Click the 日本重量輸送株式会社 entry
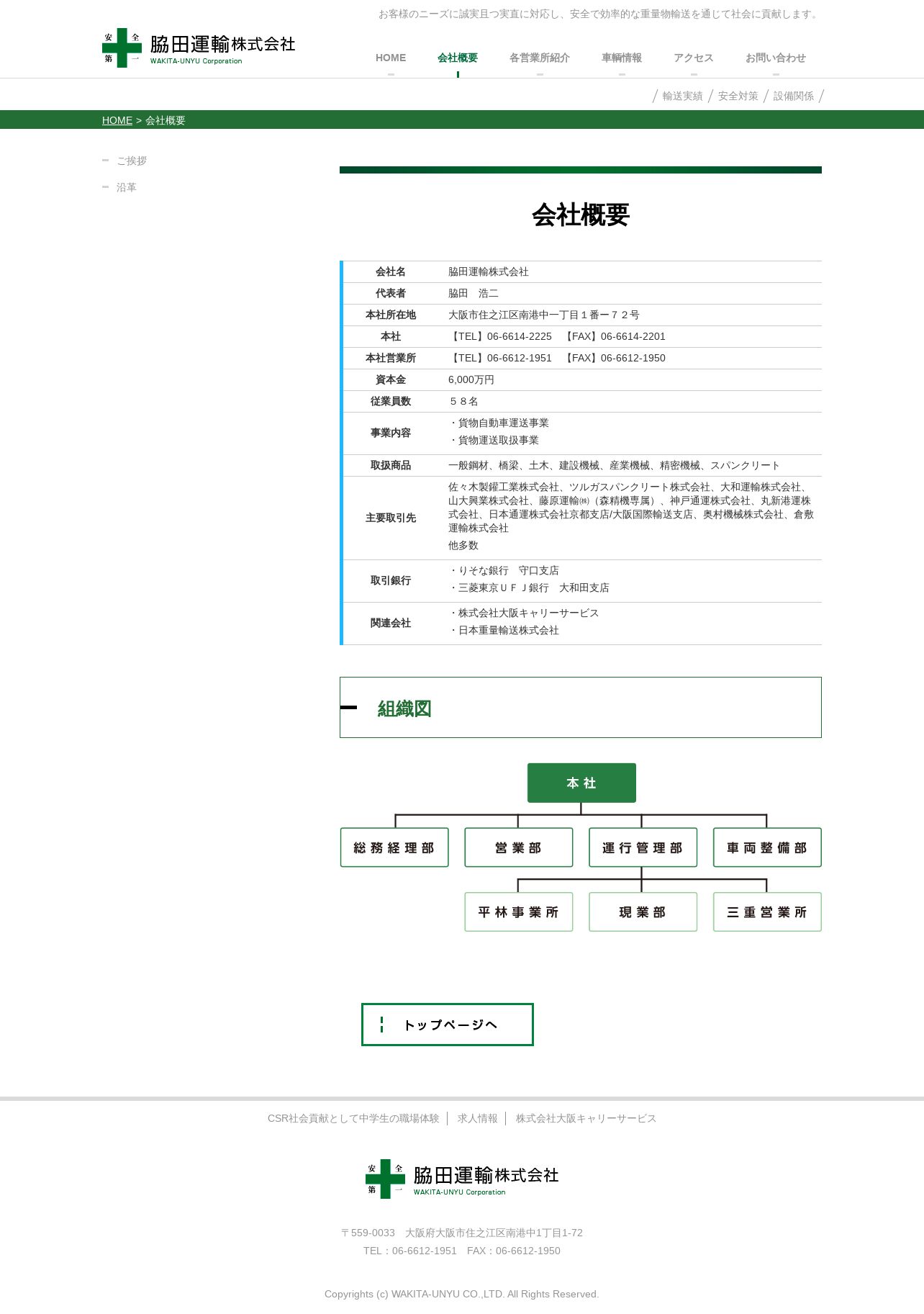The image size is (924, 1314). click(x=504, y=630)
